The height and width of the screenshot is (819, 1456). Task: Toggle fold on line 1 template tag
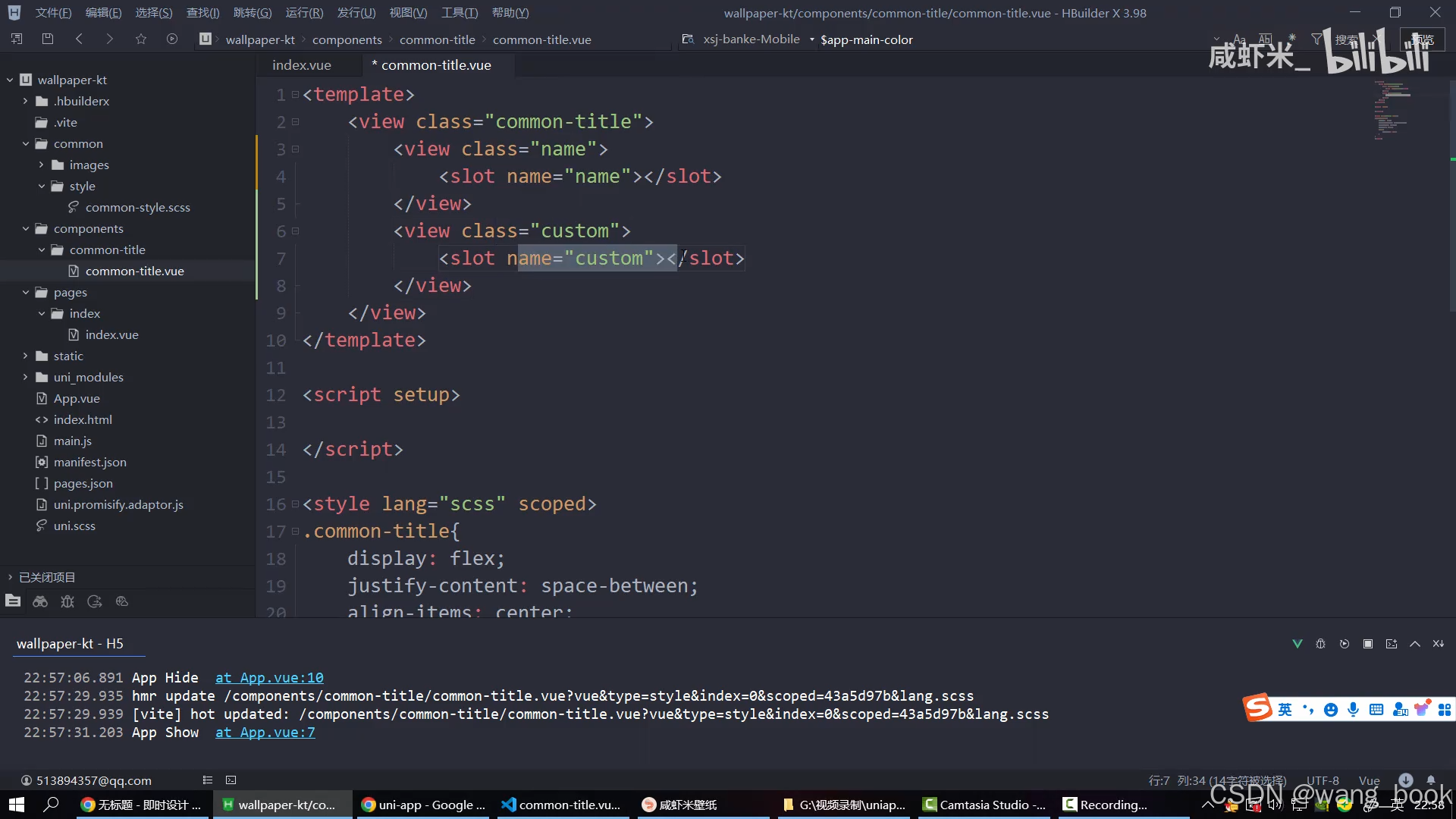coord(296,94)
